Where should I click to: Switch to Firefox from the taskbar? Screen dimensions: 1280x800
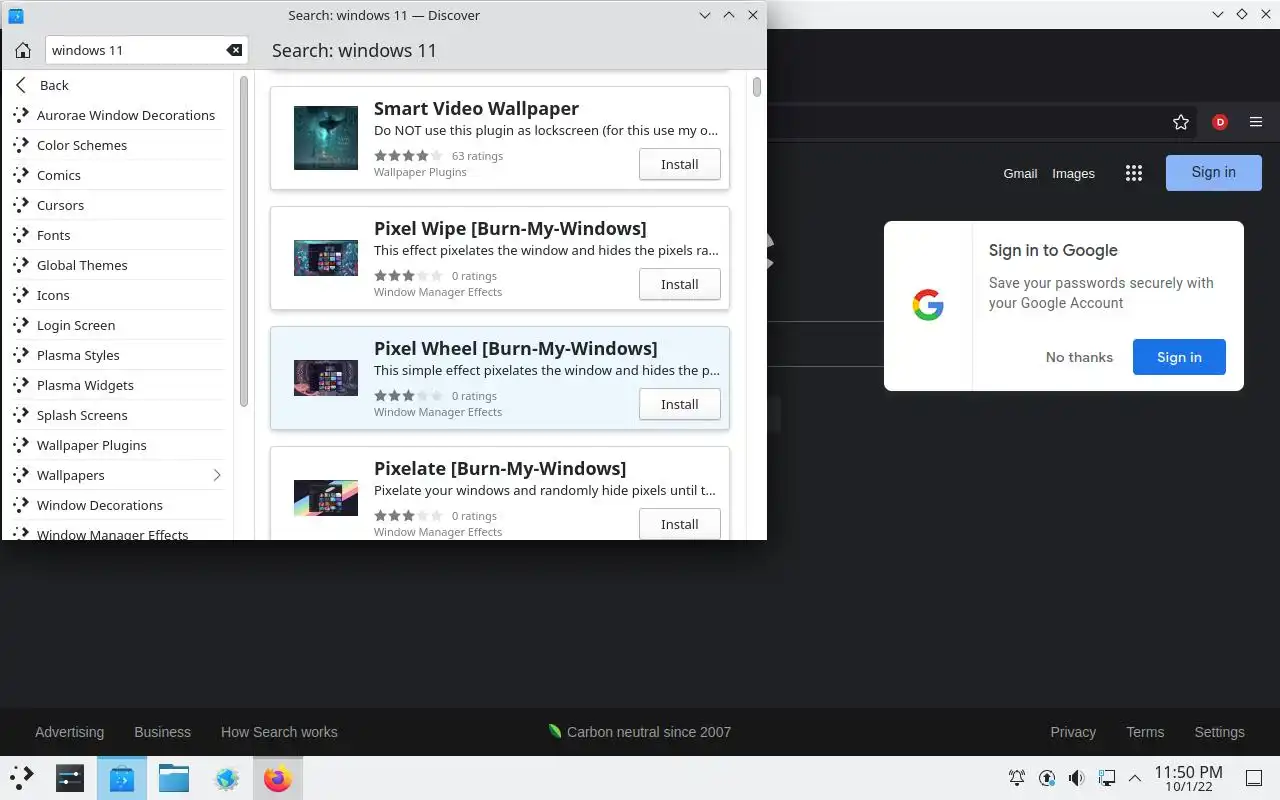click(x=278, y=778)
